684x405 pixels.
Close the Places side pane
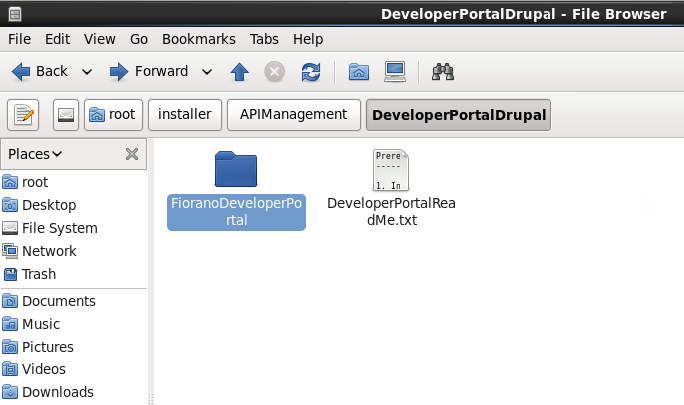pos(132,154)
